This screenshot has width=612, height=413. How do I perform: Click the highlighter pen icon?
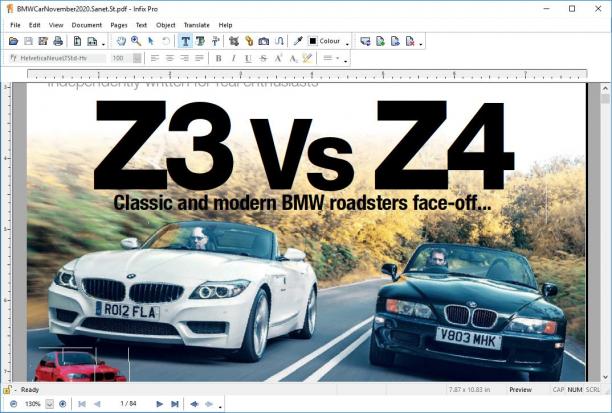308,58
